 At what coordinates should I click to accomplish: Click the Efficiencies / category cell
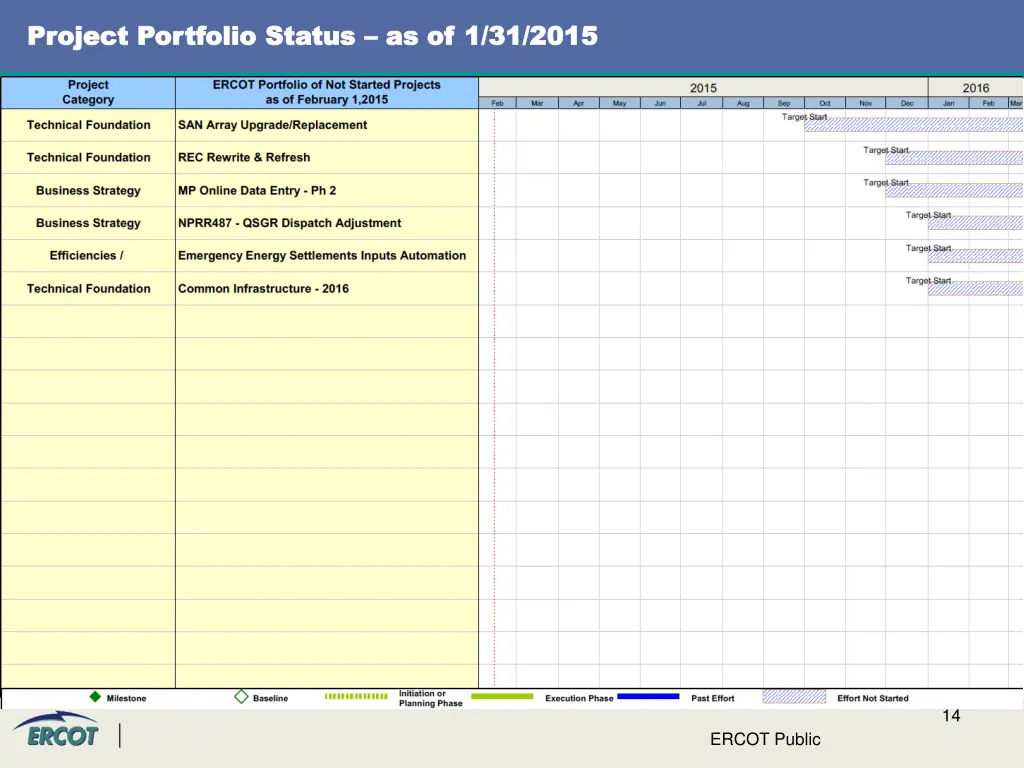coord(86,255)
